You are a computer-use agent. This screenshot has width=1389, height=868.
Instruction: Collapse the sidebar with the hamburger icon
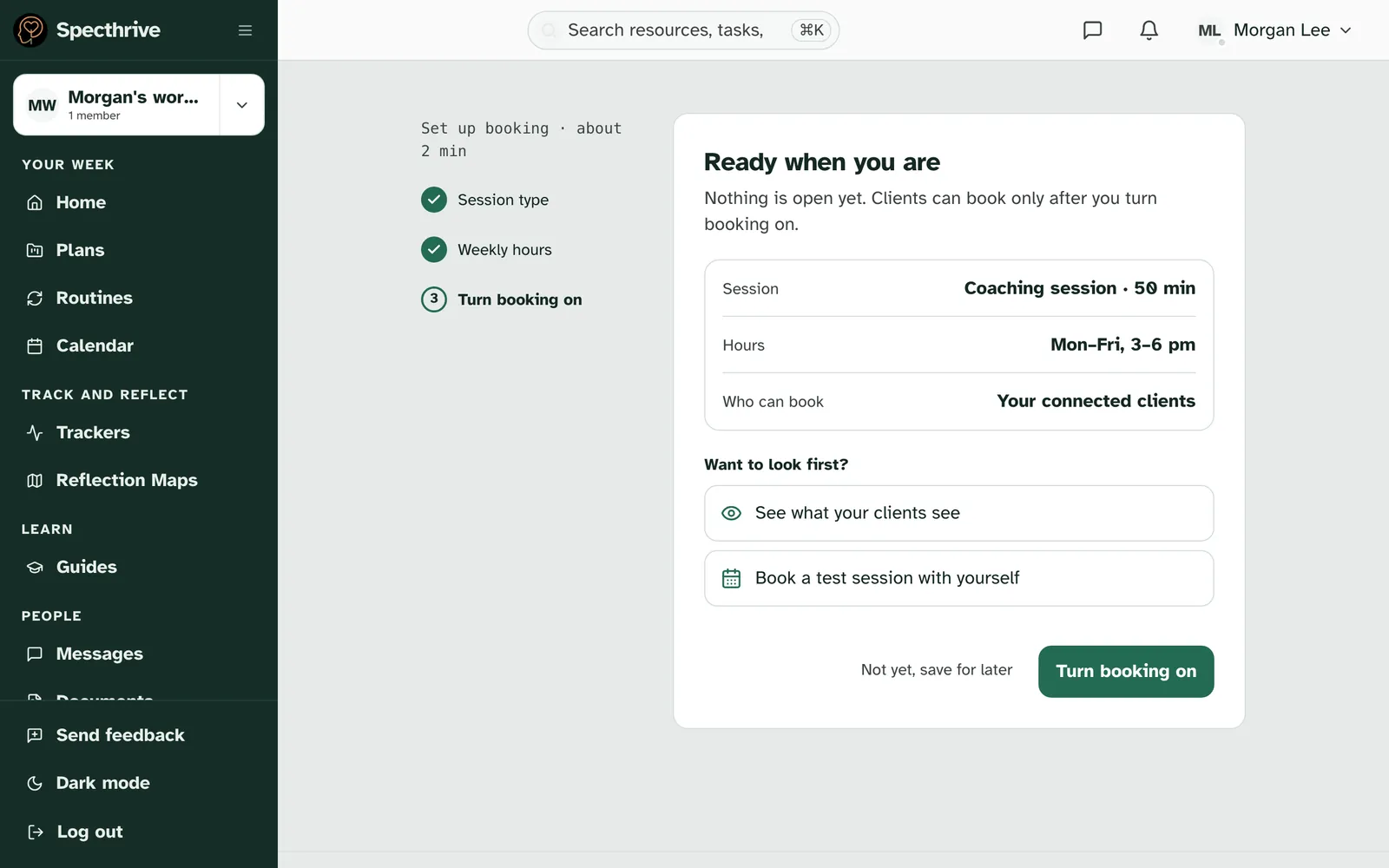[x=246, y=30]
